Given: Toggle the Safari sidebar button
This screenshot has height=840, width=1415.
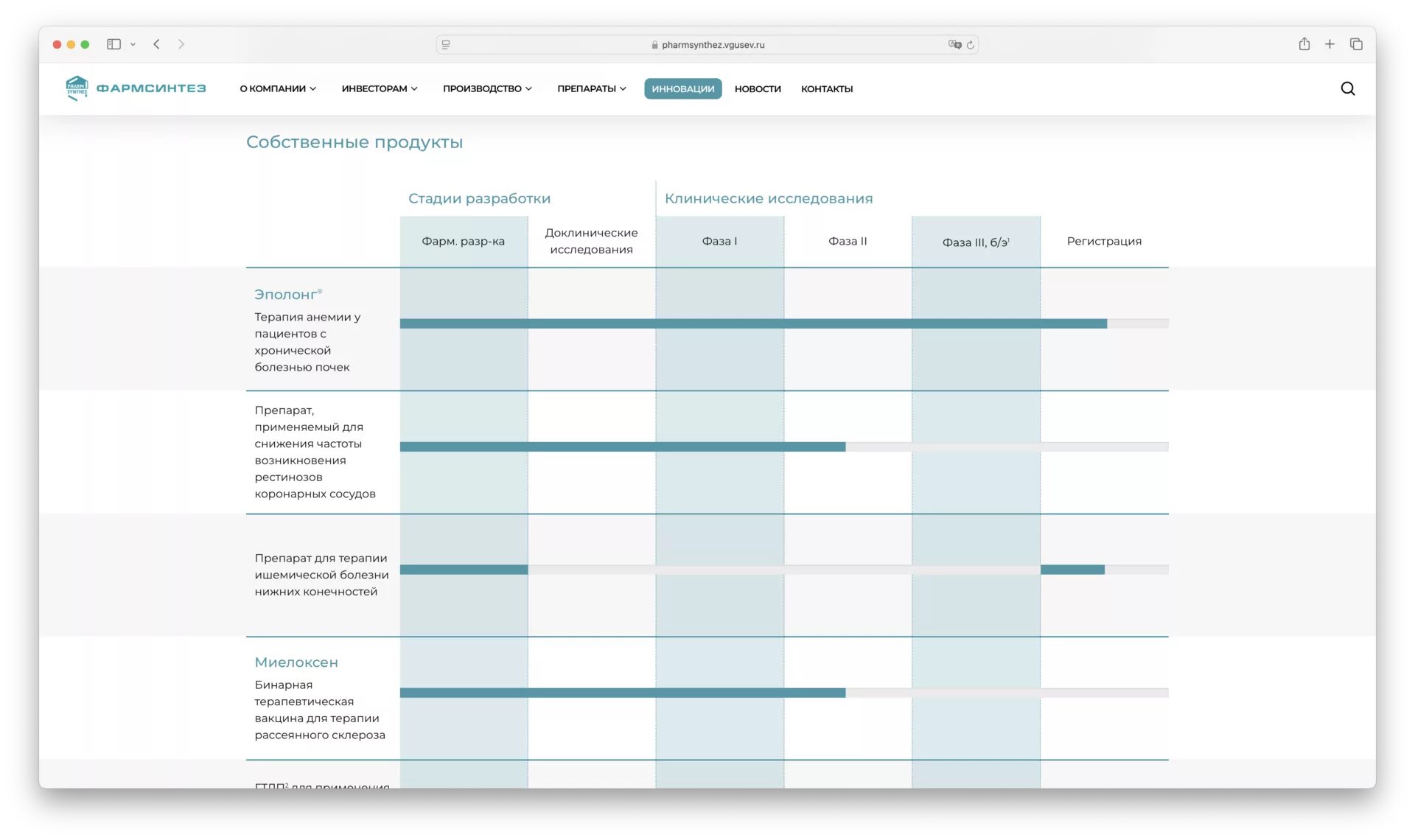Looking at the screenshot, I should [113, 44].
